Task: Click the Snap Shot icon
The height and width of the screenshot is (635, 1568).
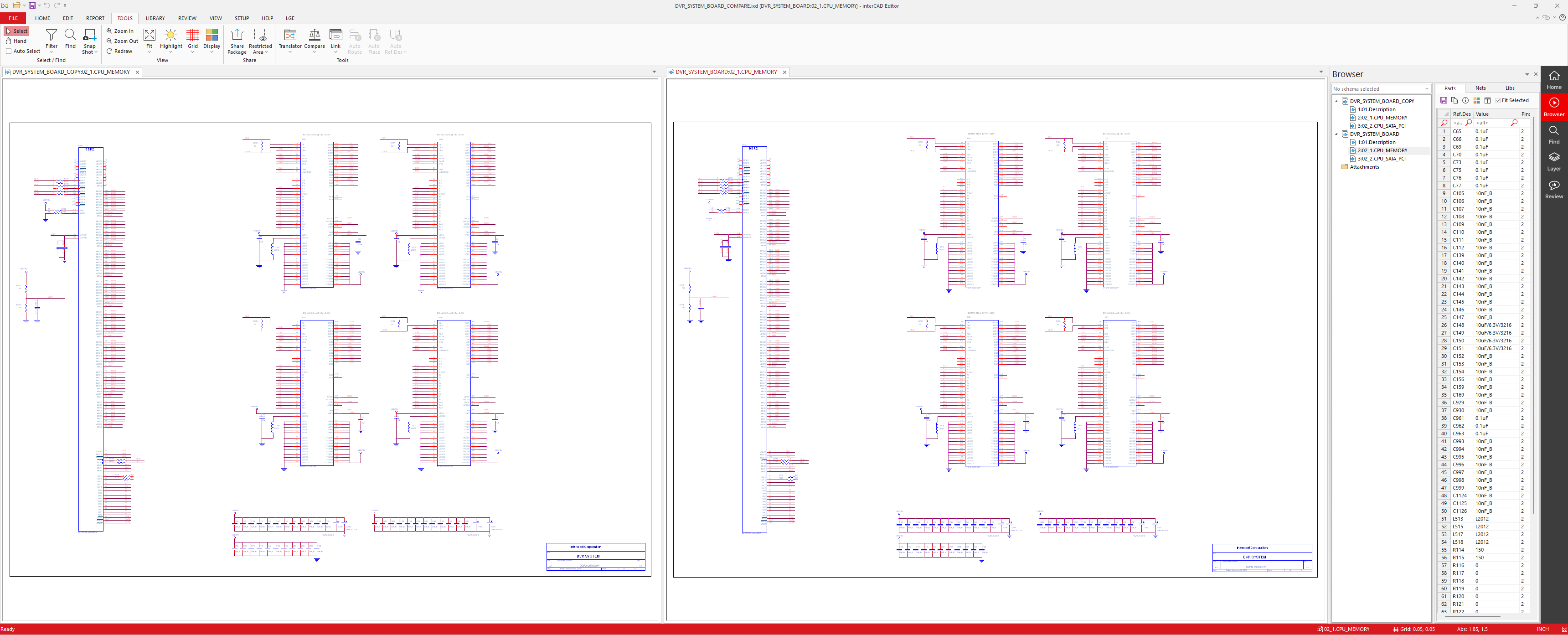Action: coord(89,35)
